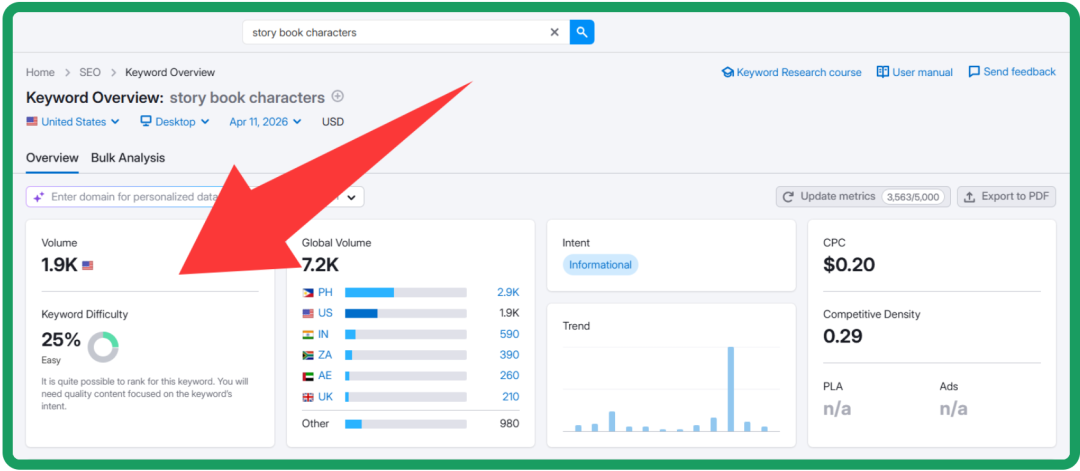Image resolution: width=1080 pixels, height=471 pixels.
Task: Click the UK flag in Global Volume
Action: coord(308,397)
